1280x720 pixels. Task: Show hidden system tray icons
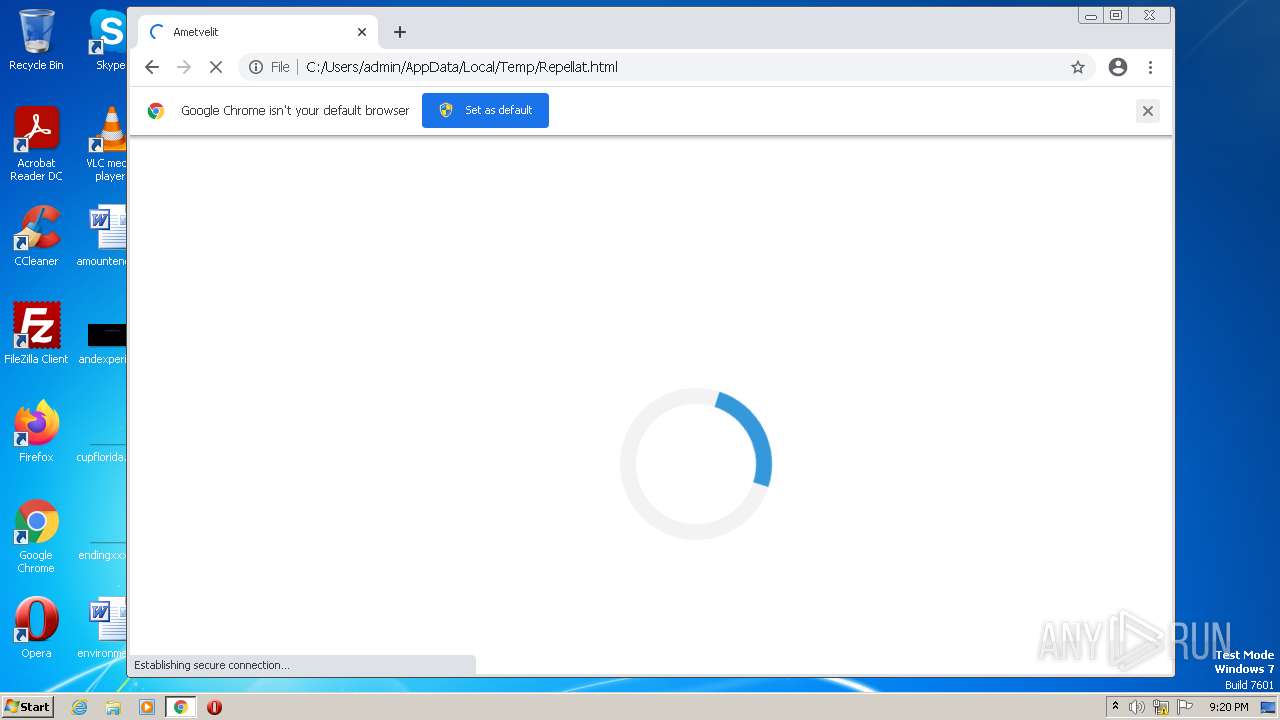coord(1115,707)
